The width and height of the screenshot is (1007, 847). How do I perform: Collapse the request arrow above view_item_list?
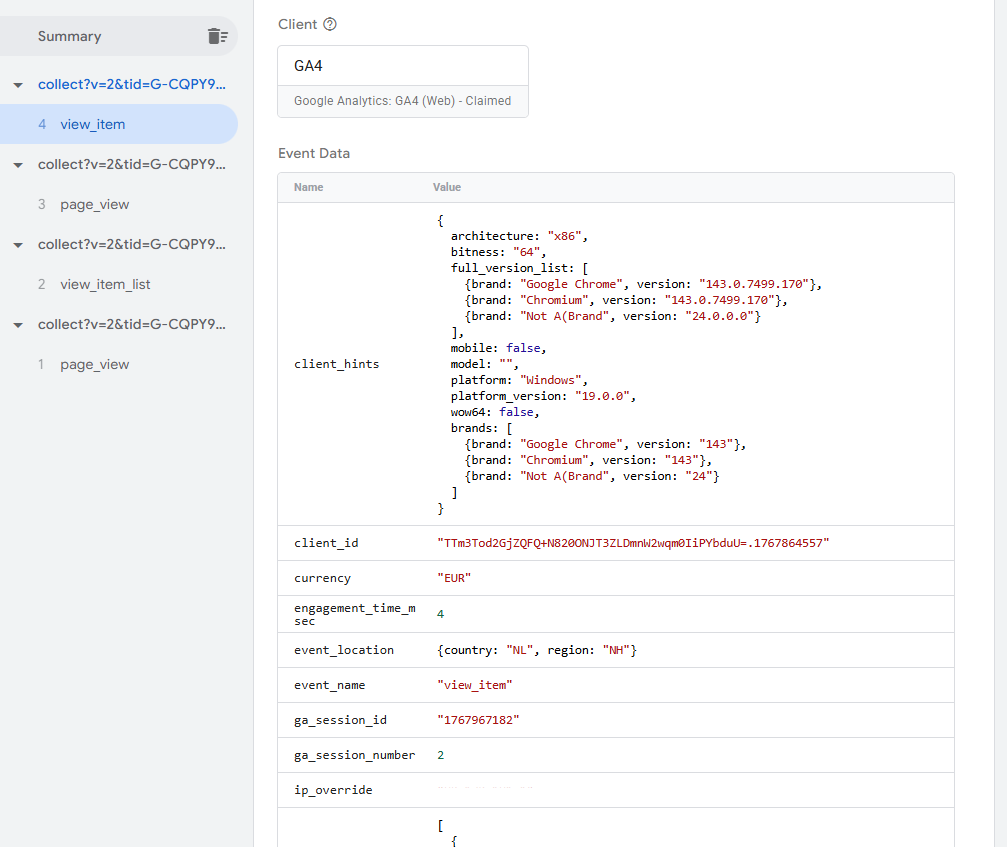[x=18, y=245]
